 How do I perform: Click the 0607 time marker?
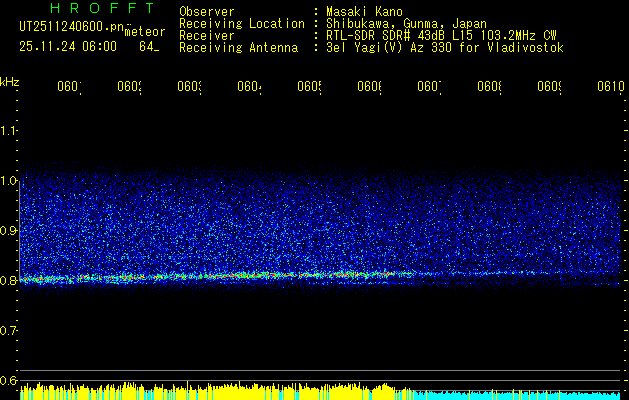[430, 86]
